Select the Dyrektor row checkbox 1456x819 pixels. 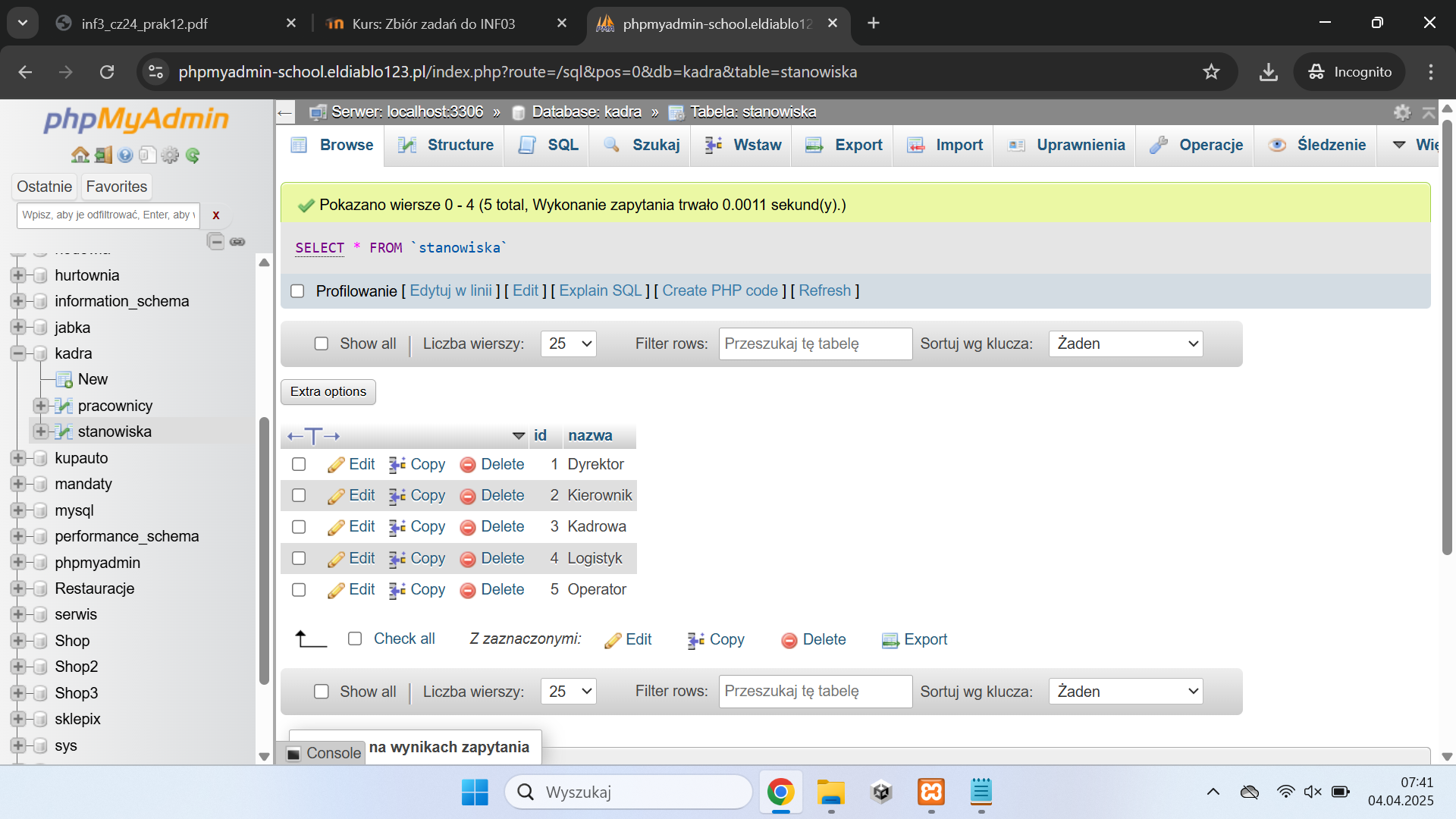coord(299,464)
